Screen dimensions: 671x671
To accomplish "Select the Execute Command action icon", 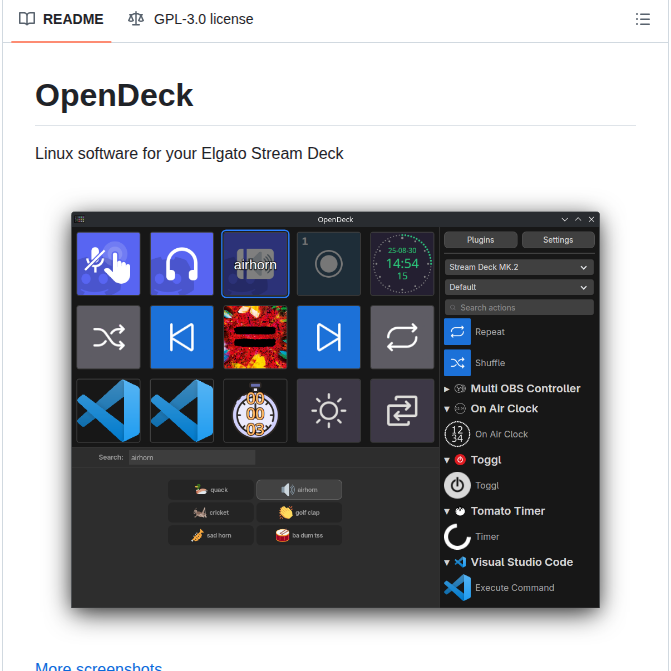I will tap(457, 588).
